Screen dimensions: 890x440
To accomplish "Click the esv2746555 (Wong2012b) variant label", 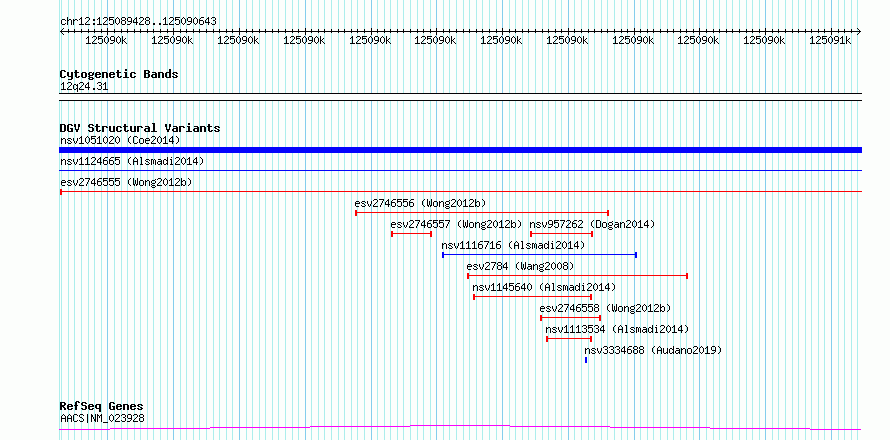I will click(x=126, y=182).
